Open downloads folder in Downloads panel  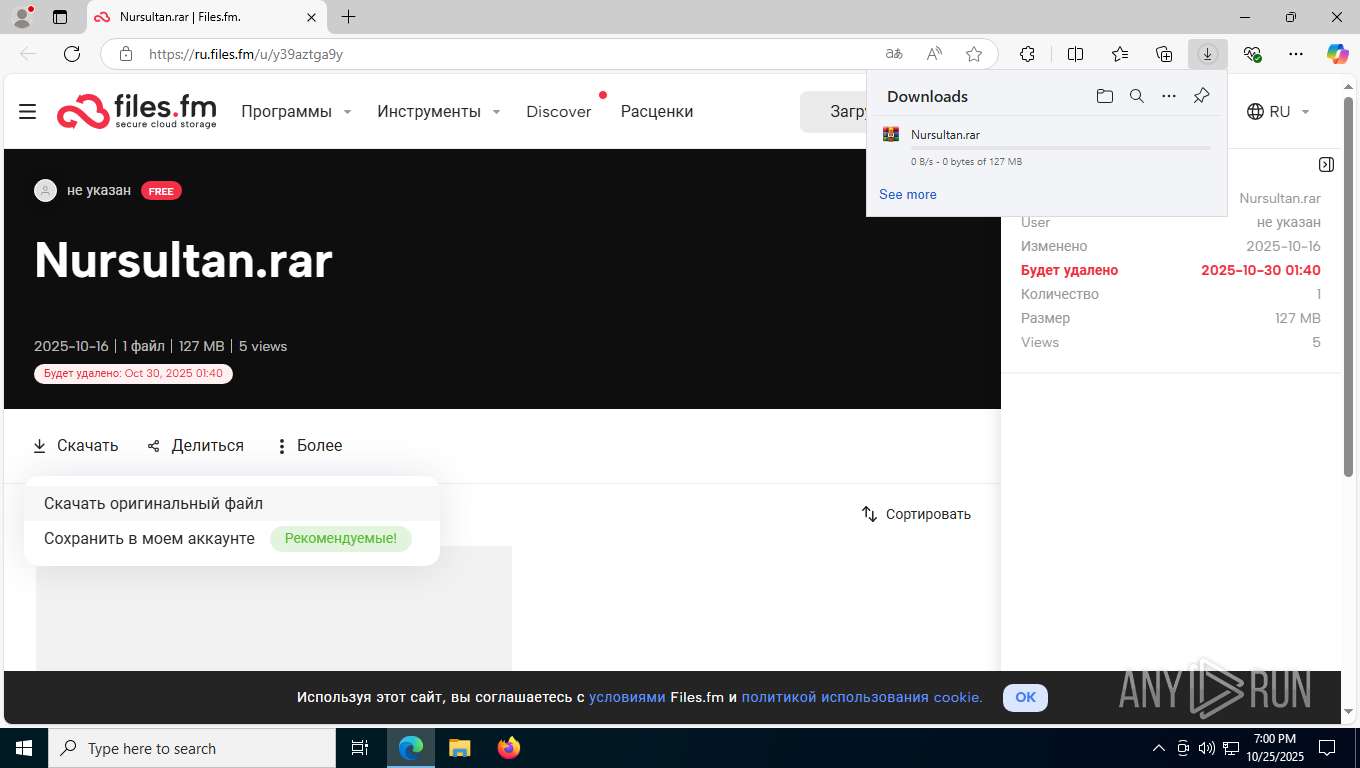[1105, 96]
